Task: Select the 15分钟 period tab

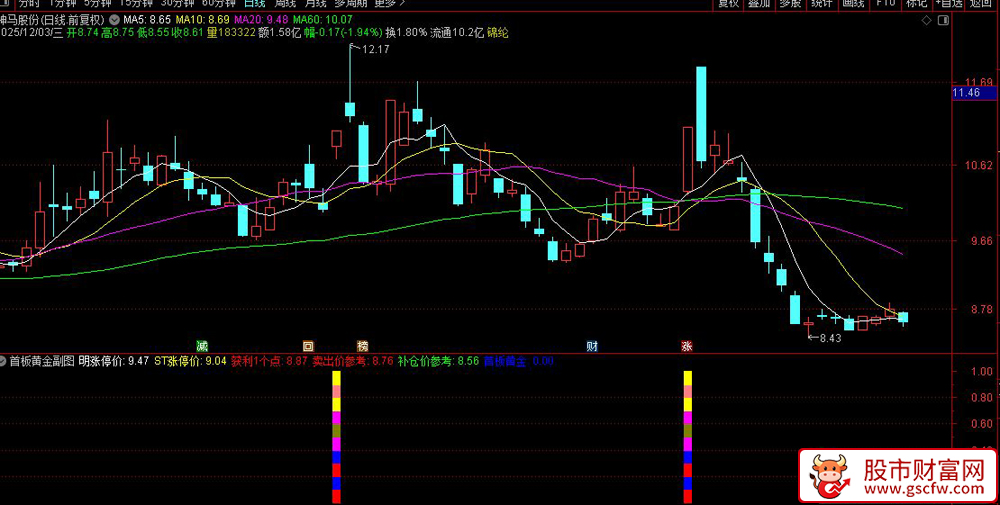Action: (x=138, y=3)
